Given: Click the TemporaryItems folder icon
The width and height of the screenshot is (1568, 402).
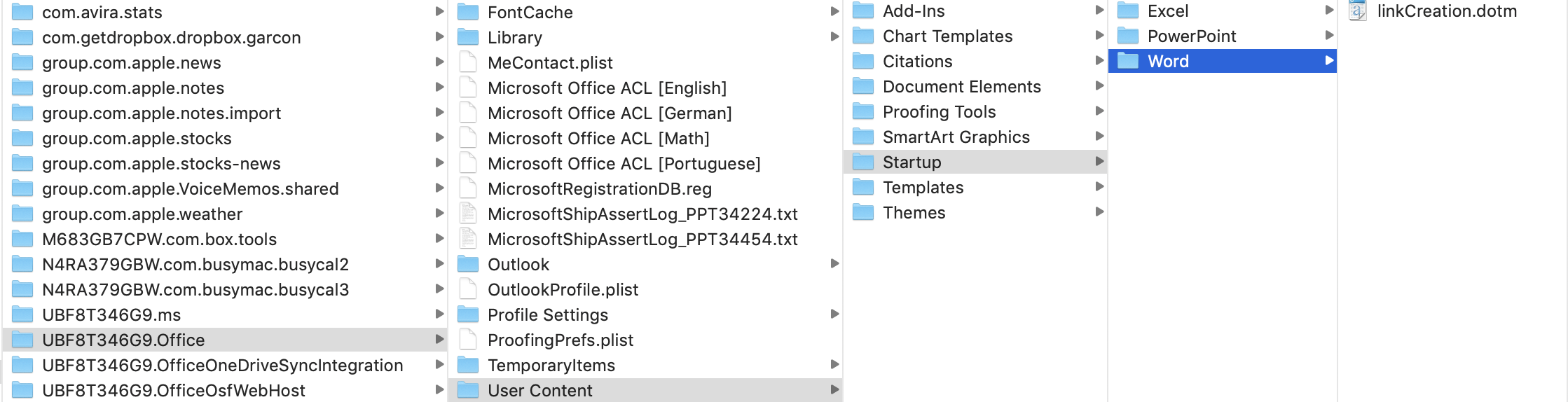Looking at the screenshot, I should pyautogui.click(x=468, y=365).
